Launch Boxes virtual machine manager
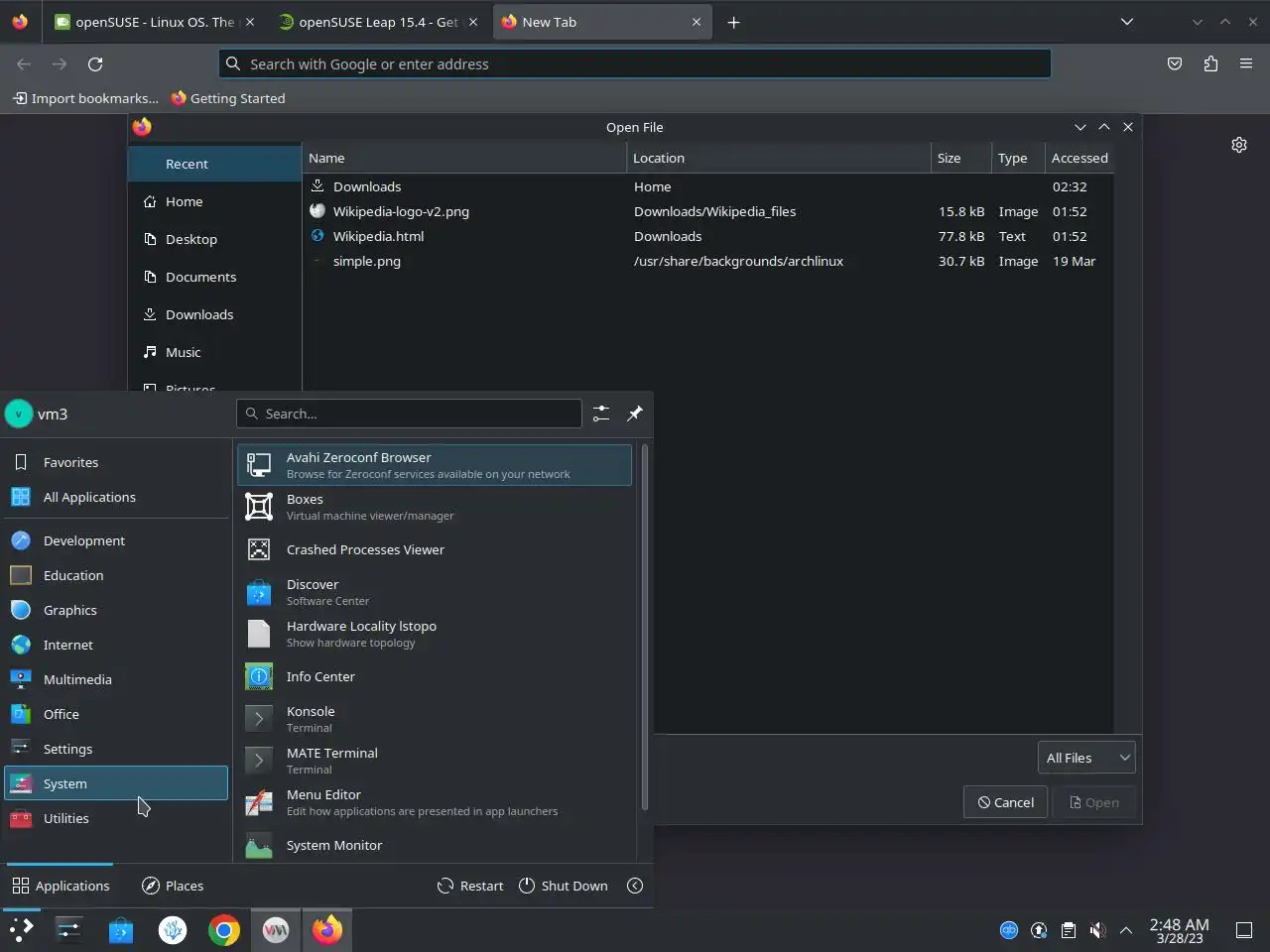The width and height of the screenshot is (1270, 952). (x=435, y=507)
